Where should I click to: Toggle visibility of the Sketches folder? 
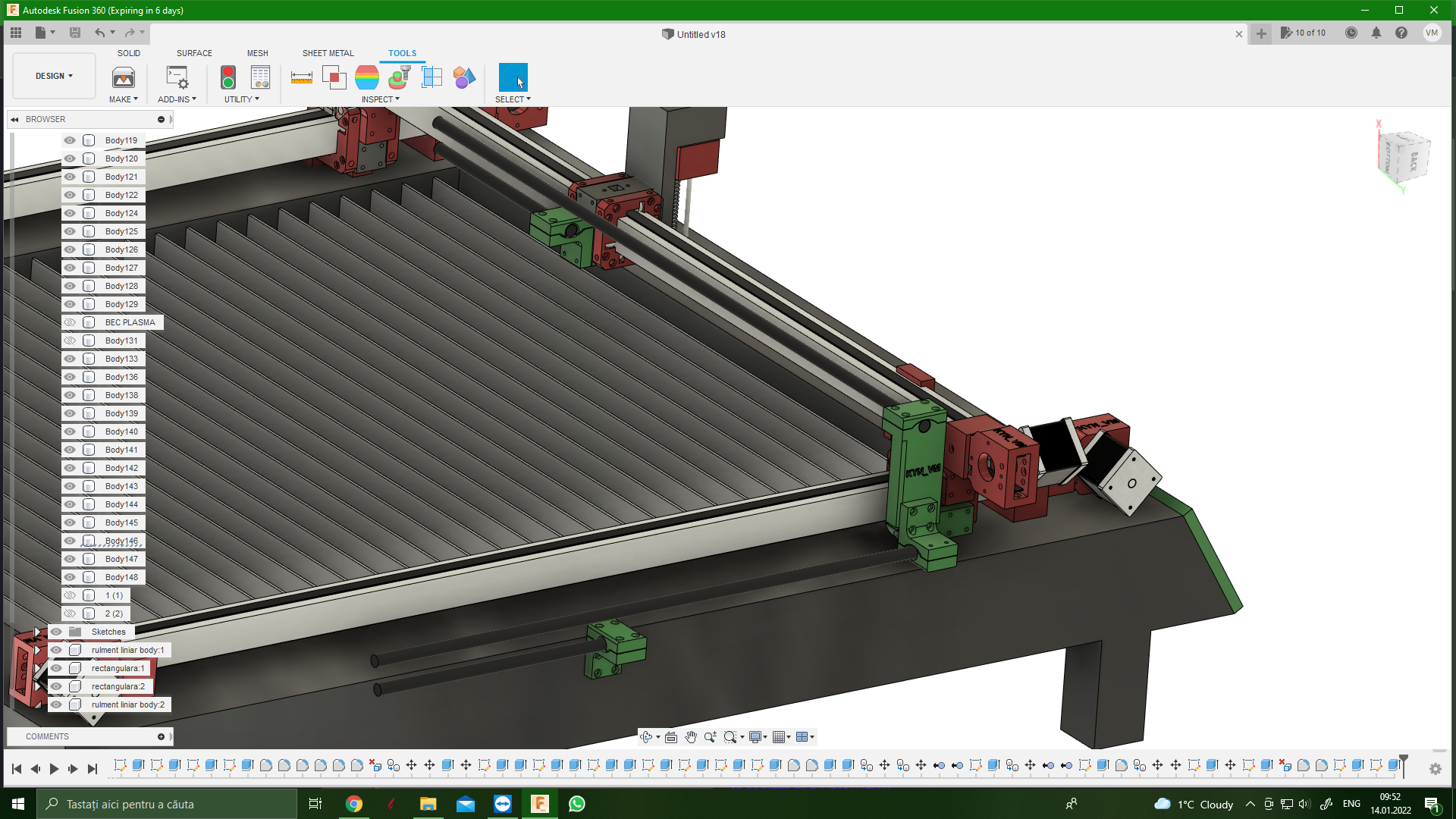[56, 632]
